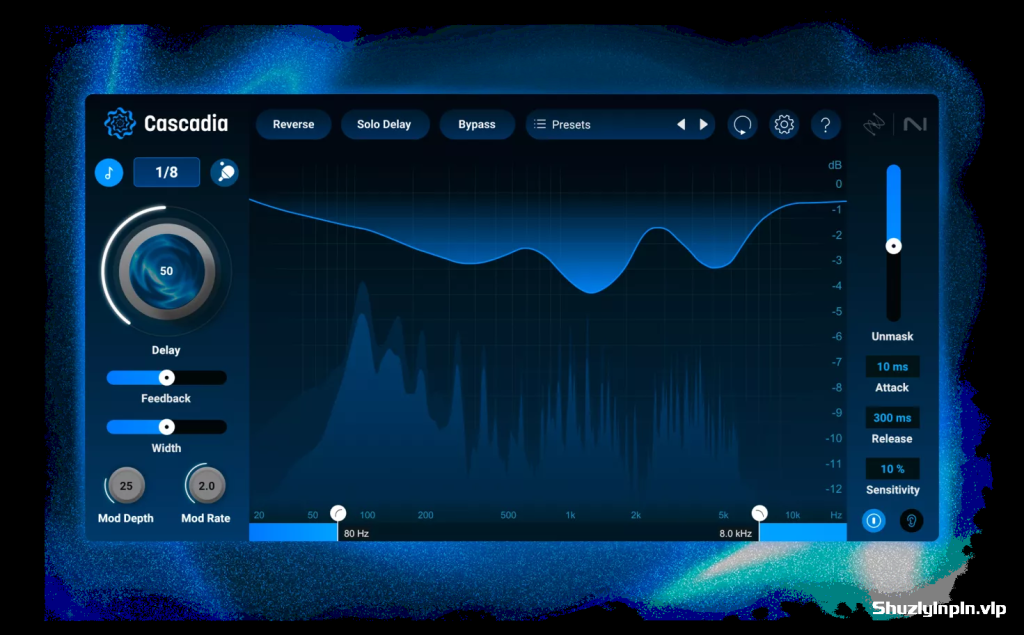Click the 80 Hz low-cut frequency label
This screenshot has height=635, width=1024.
click(x=357, y=534)
